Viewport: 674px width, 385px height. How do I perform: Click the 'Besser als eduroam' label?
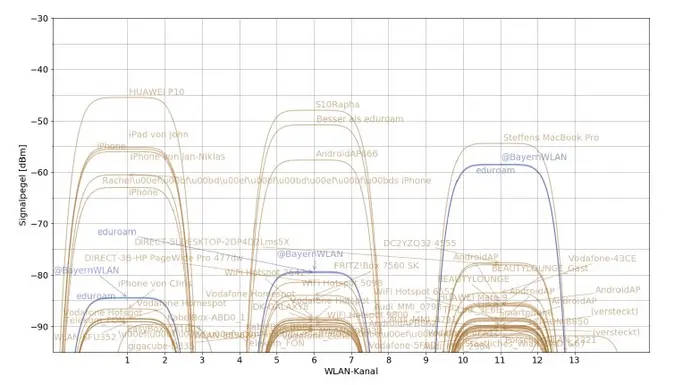click(x=360, y=119)
